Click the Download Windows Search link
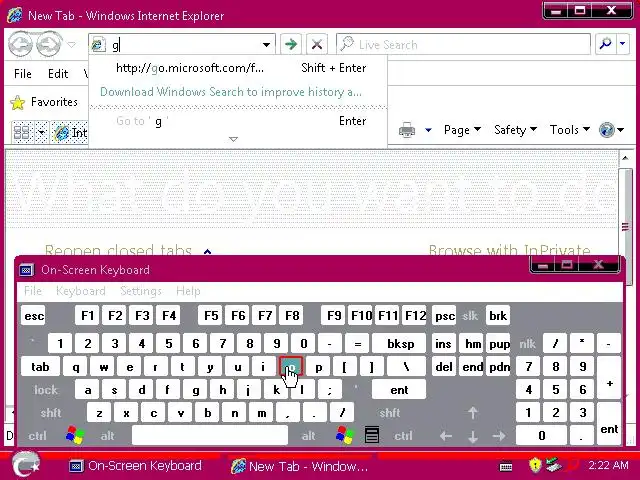The height and width of the screenshot is (480, 640). 231,92
